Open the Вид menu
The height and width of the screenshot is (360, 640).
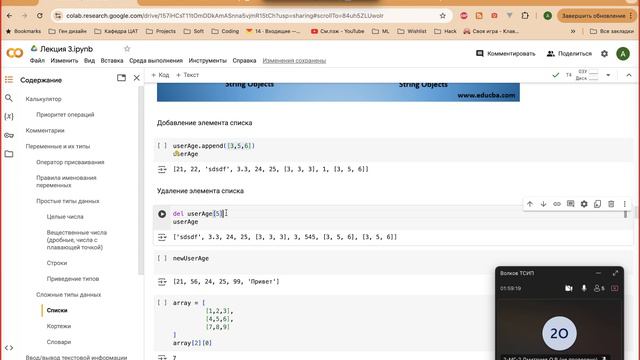pos(89,60)
